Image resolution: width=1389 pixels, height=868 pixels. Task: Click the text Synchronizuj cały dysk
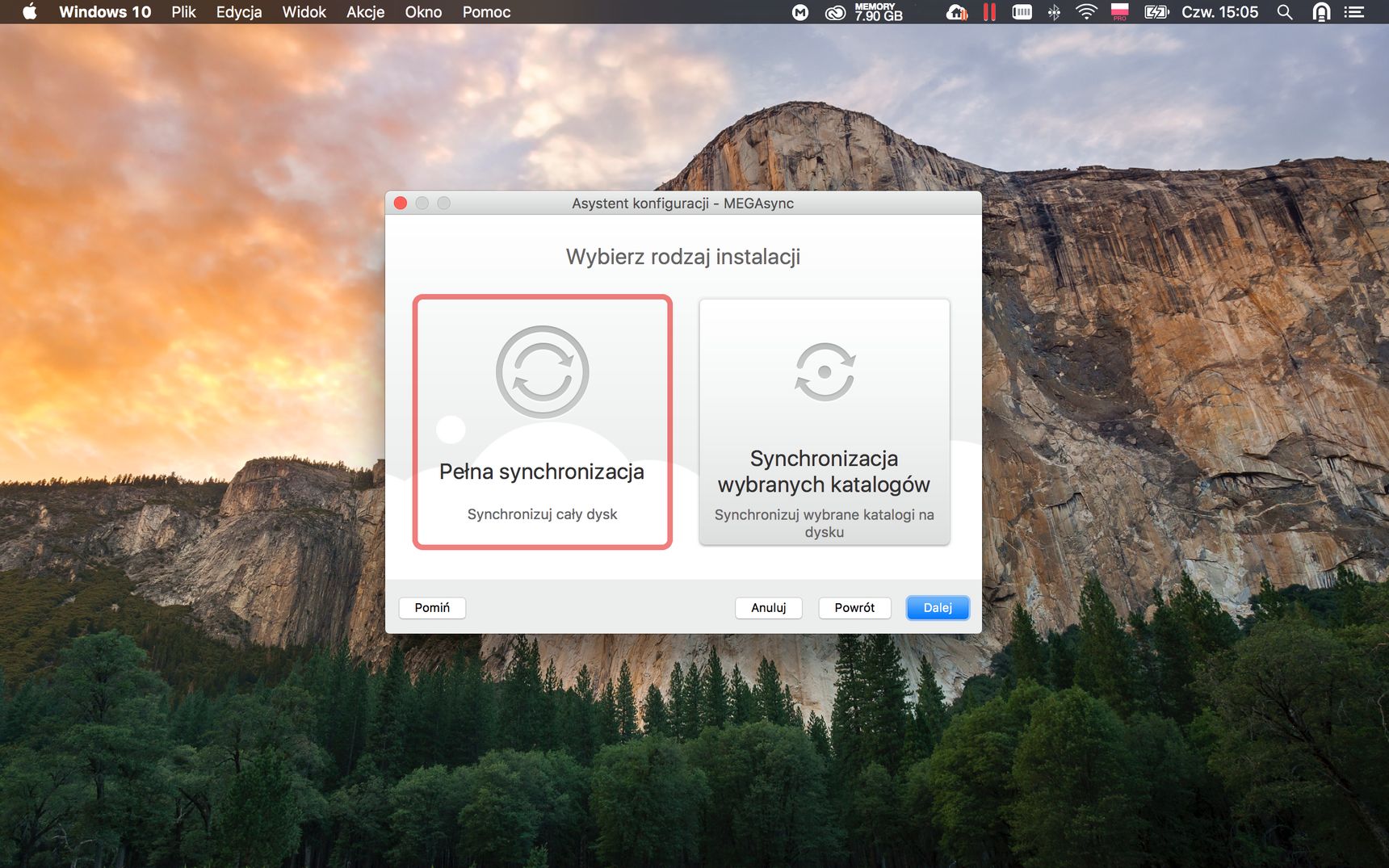tap(543, 514)
